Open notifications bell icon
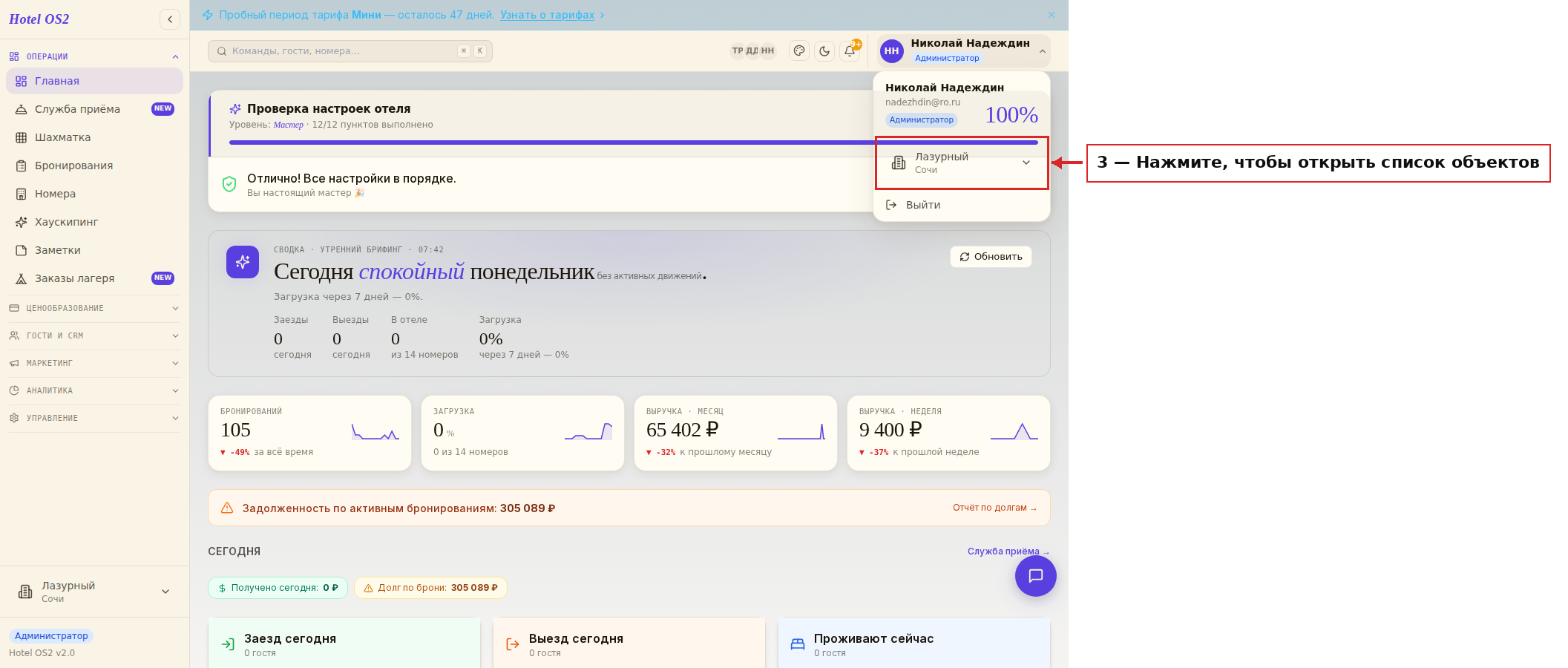 [850, 51]
